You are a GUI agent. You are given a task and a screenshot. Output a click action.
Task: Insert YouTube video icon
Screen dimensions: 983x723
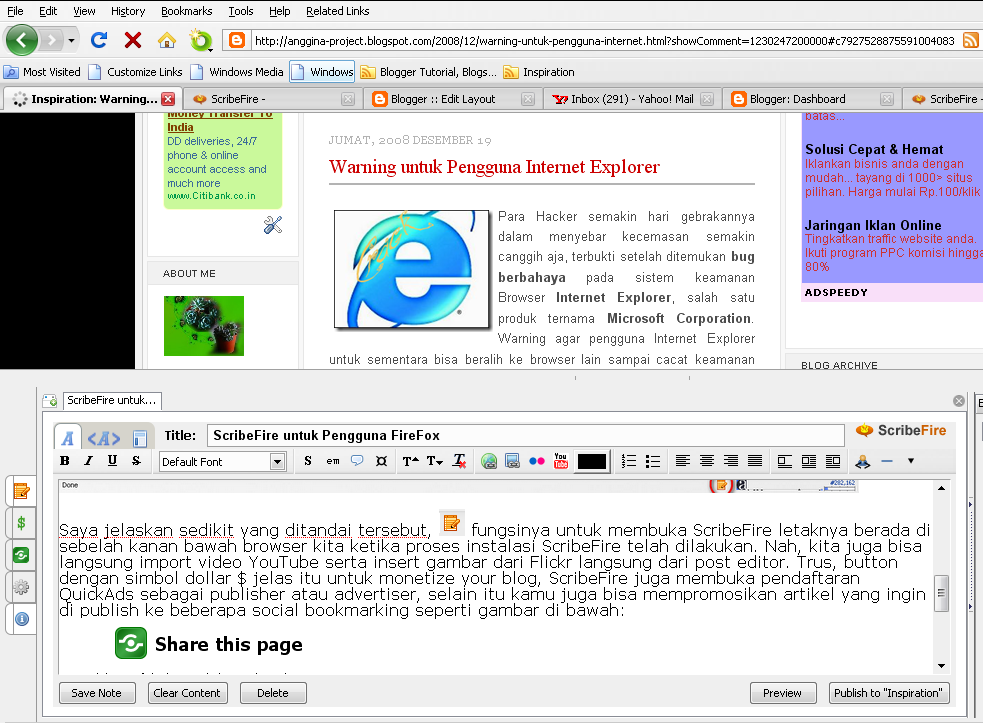[x=560, y=461]
